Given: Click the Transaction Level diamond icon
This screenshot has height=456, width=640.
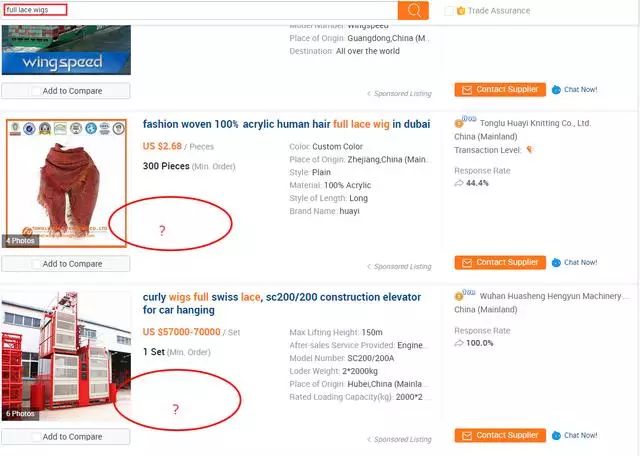Looking at the screenshot, I should coord(530,150).
